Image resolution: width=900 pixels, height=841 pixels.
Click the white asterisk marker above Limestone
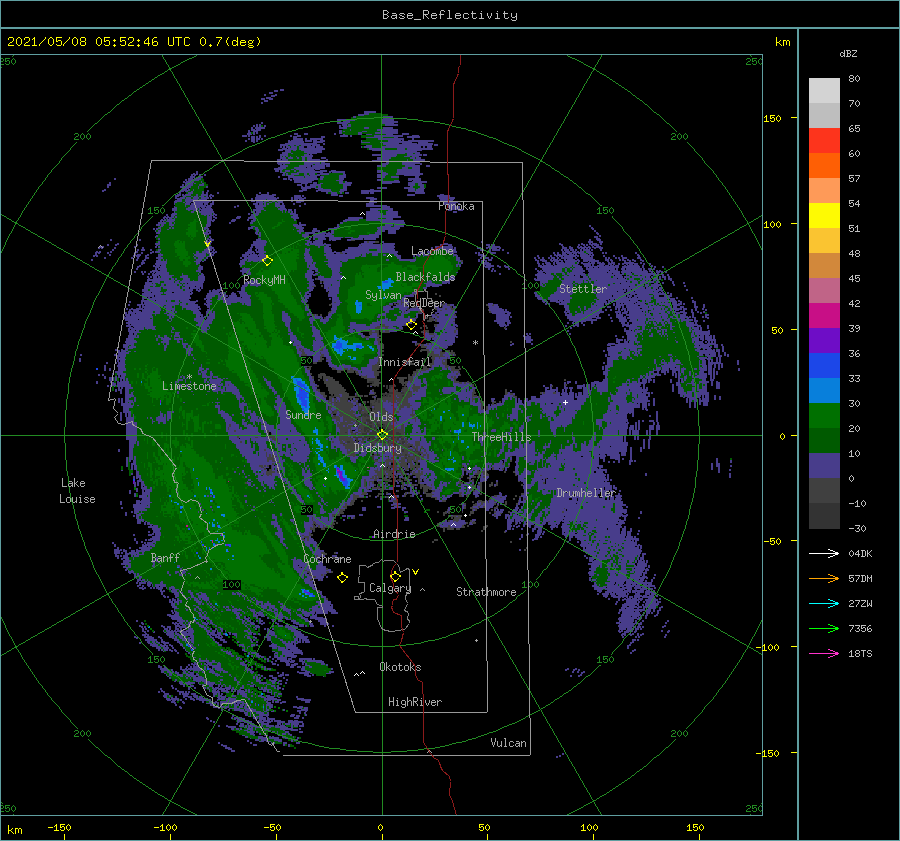click(x=189, y=377)
